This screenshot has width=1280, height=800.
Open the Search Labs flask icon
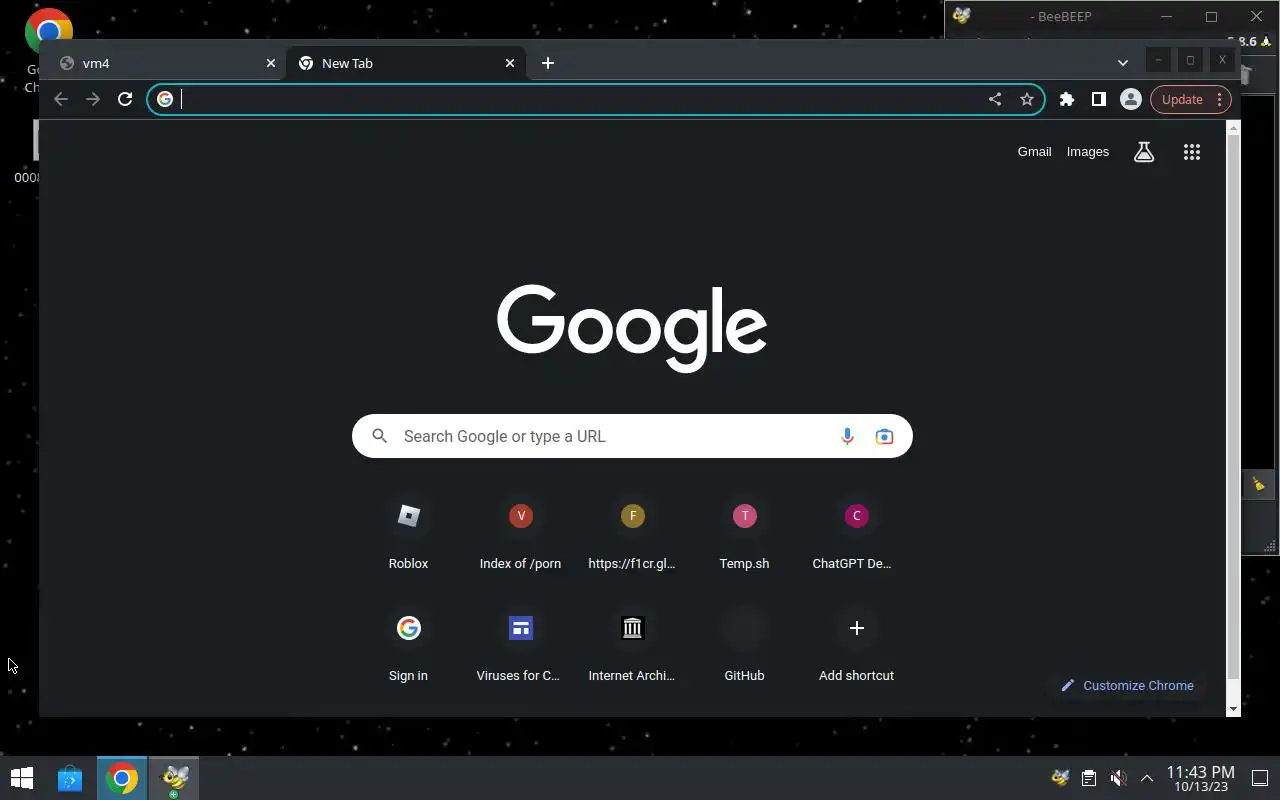point(1144,152)
